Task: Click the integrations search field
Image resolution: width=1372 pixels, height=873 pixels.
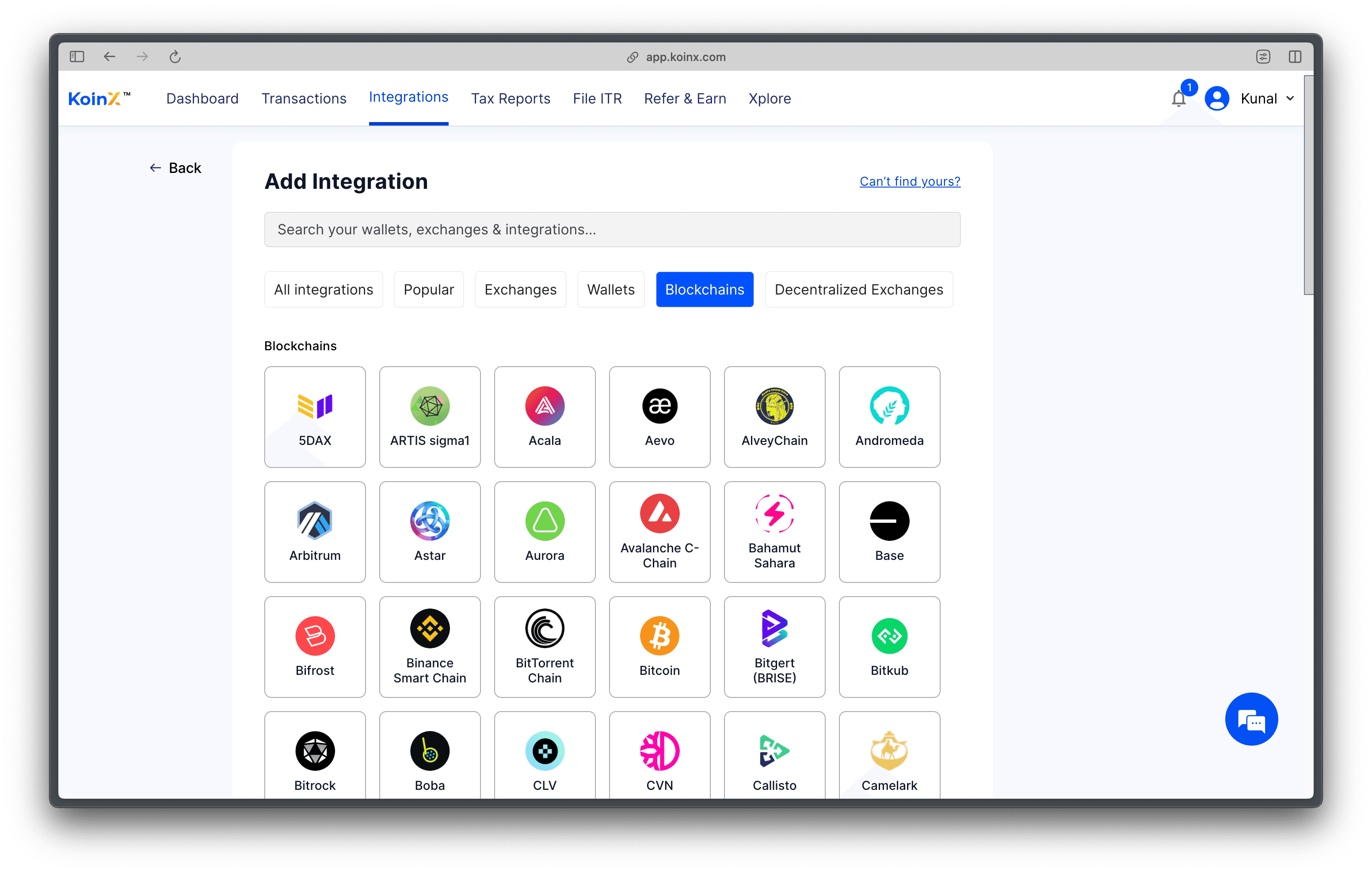Action: [x=612, y=229]
